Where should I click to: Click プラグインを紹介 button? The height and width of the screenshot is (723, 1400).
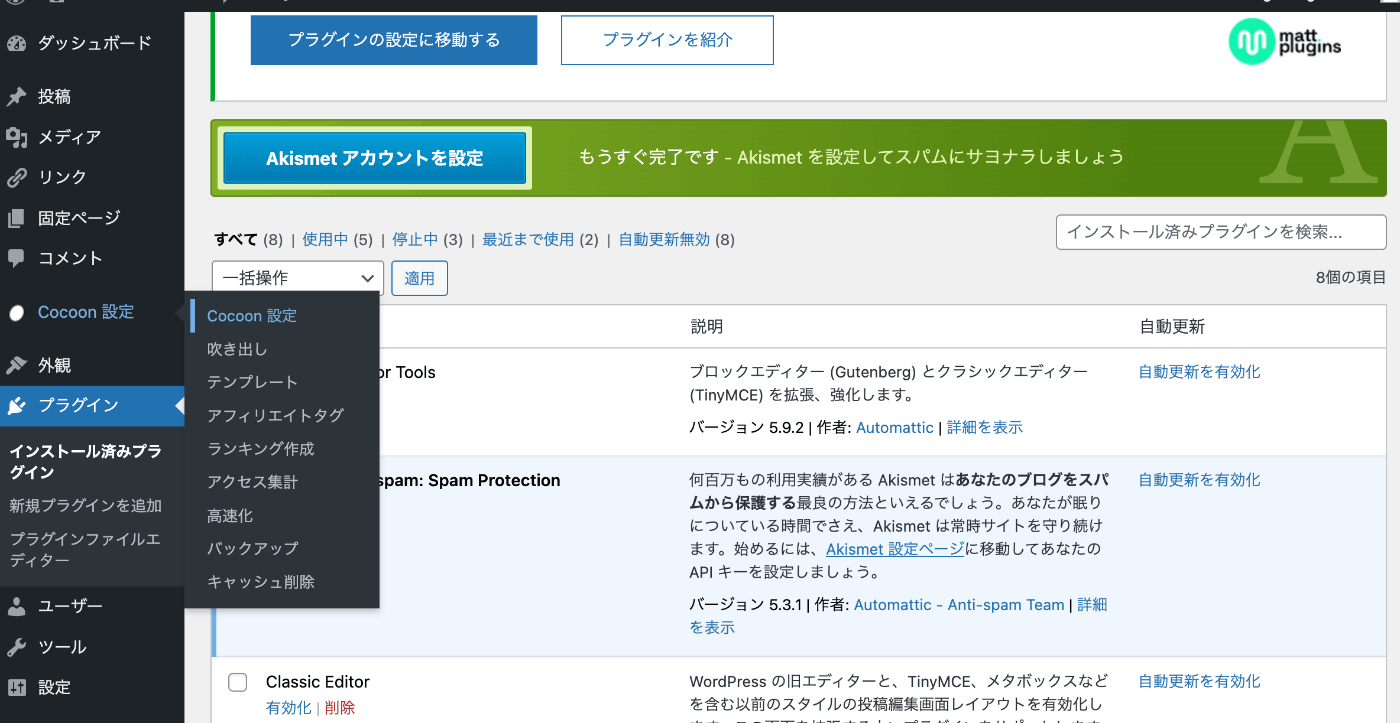tap(667, 40)
